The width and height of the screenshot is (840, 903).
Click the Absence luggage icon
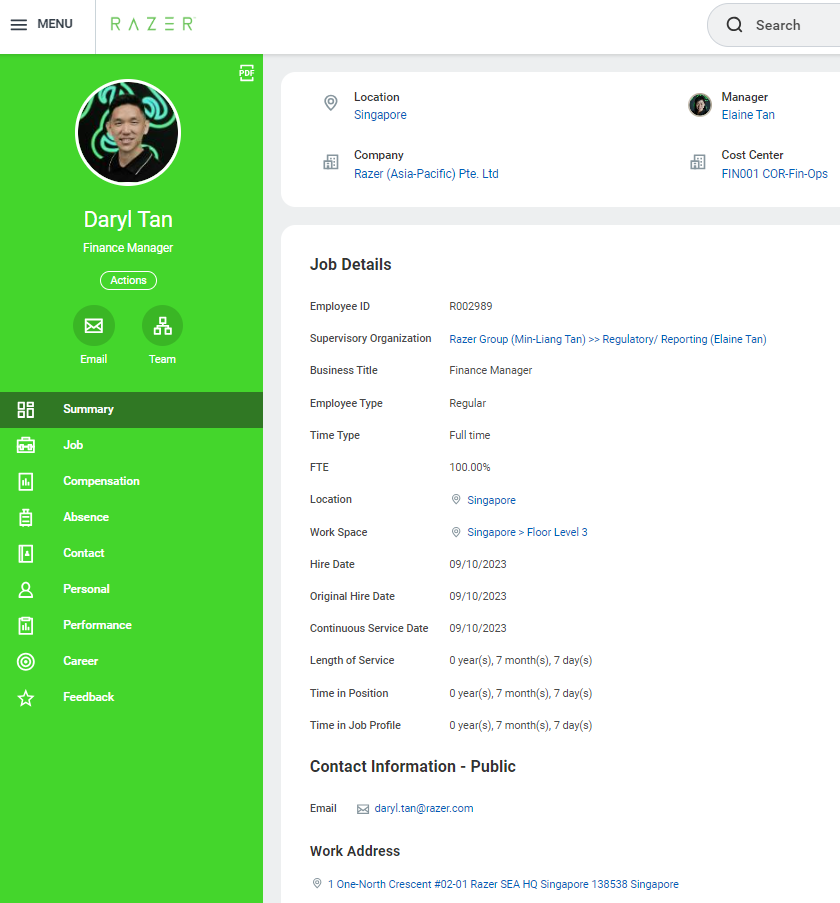[26, 517]
